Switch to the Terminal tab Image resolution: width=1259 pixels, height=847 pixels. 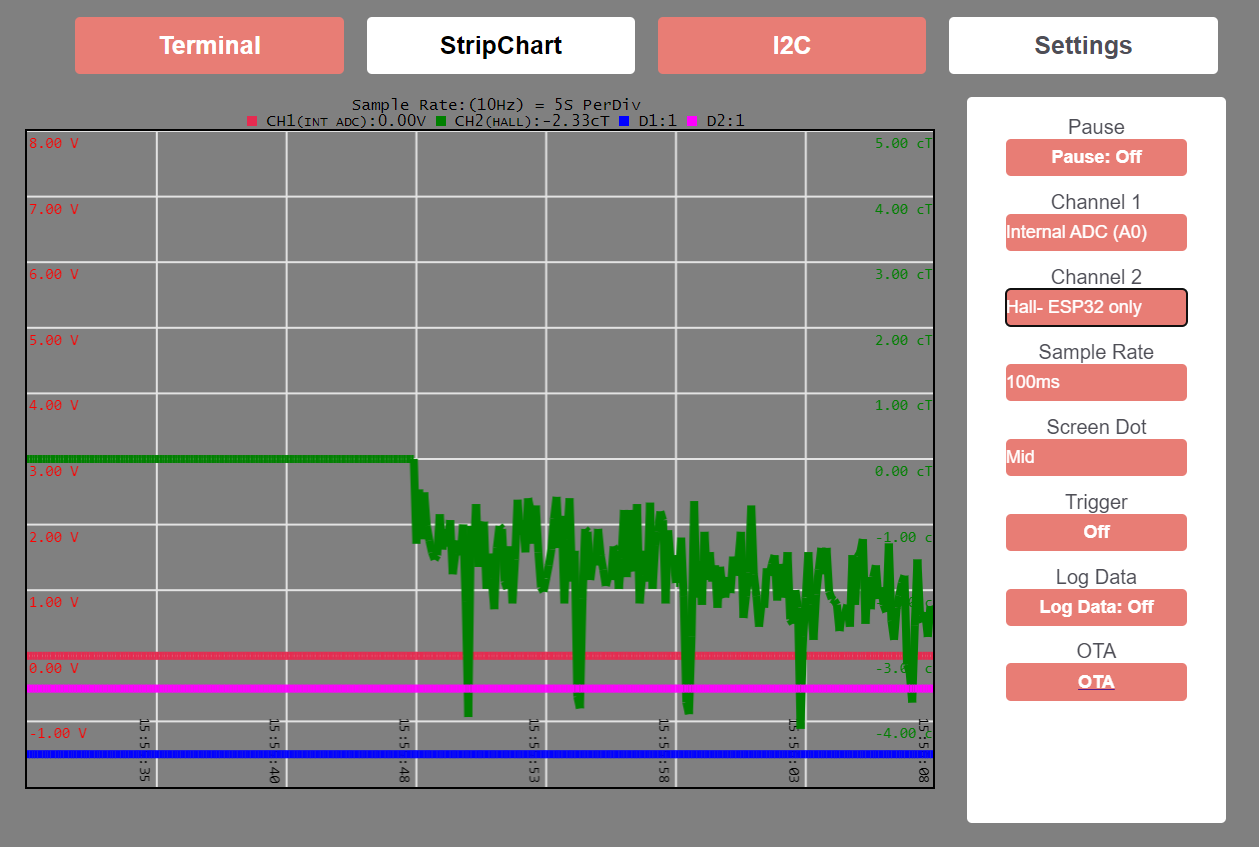point(209,45)
